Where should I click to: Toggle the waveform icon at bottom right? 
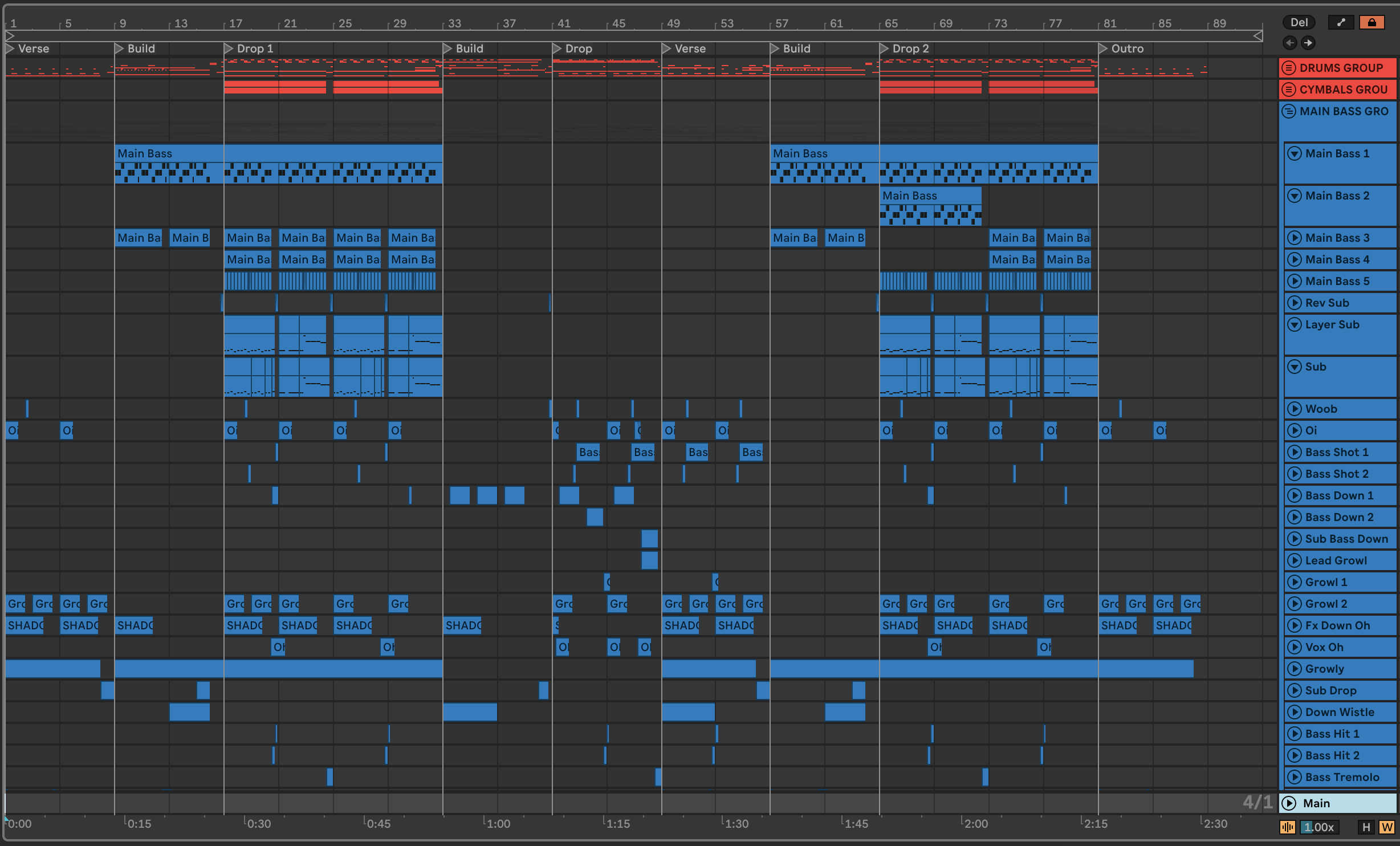tap(1287, 827)
